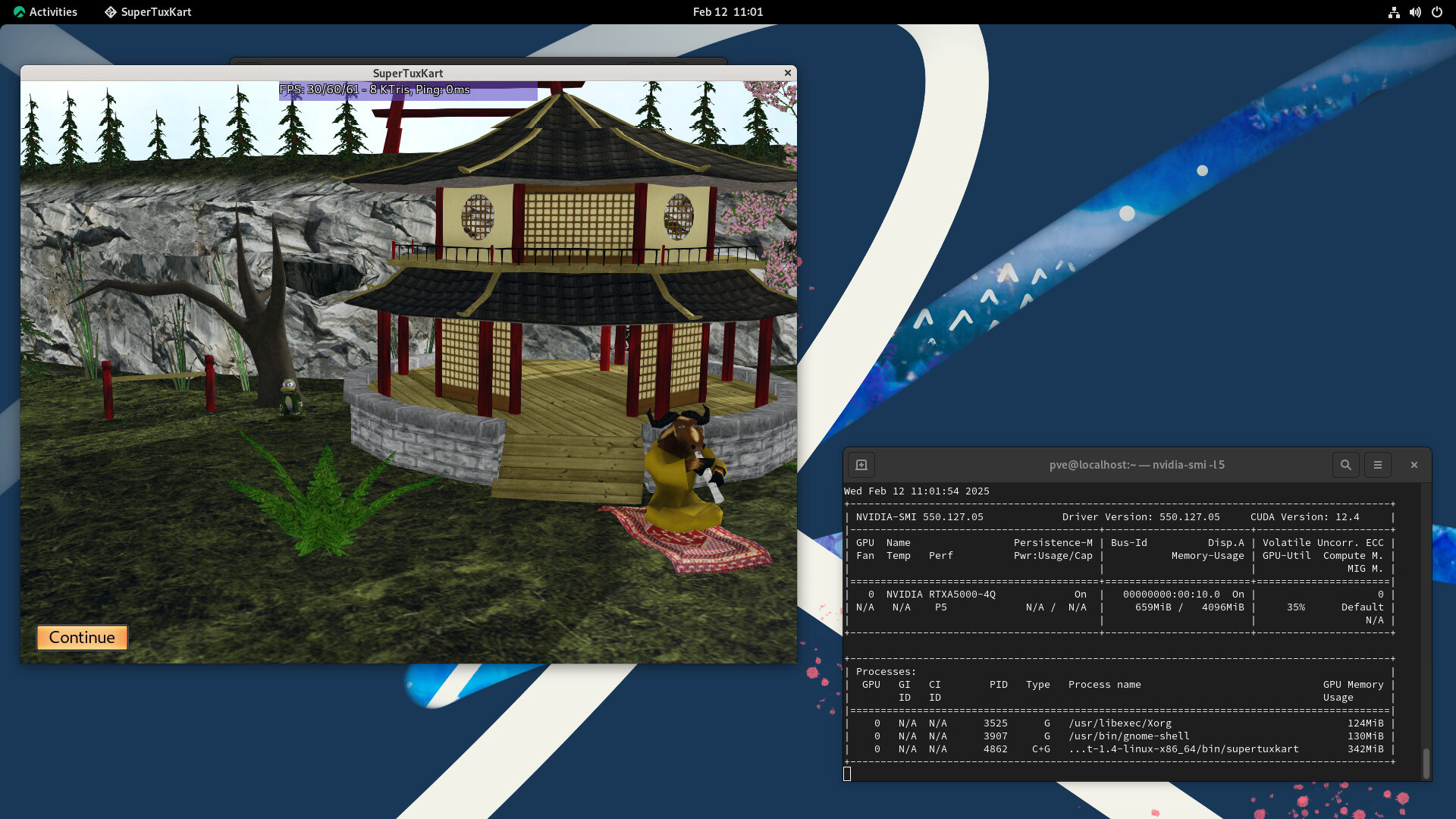Open a new tab in the terminal window
This screenshot has width=1456, height=819.
point(861,465)
